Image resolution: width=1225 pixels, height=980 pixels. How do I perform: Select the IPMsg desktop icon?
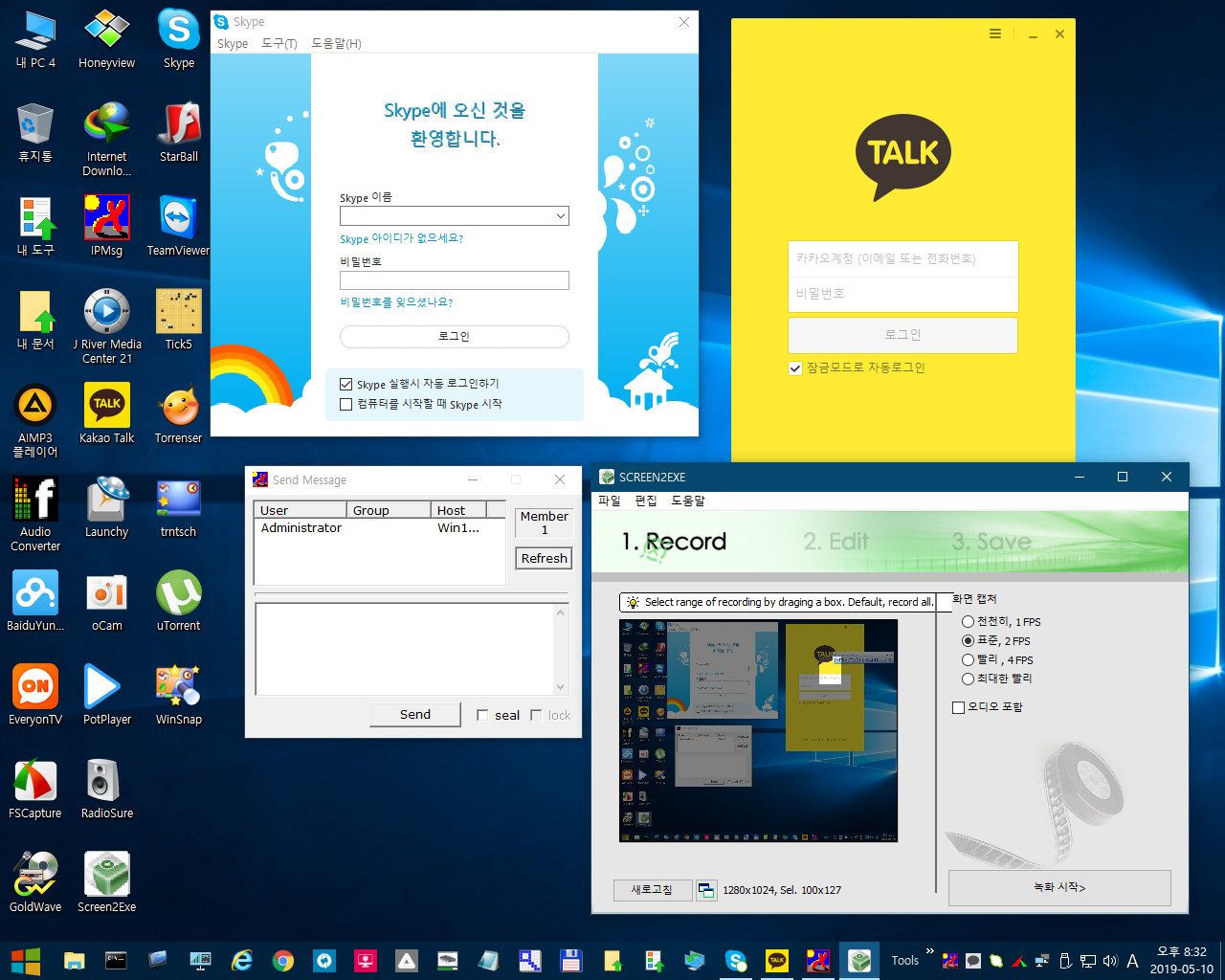tap(106, 226)
